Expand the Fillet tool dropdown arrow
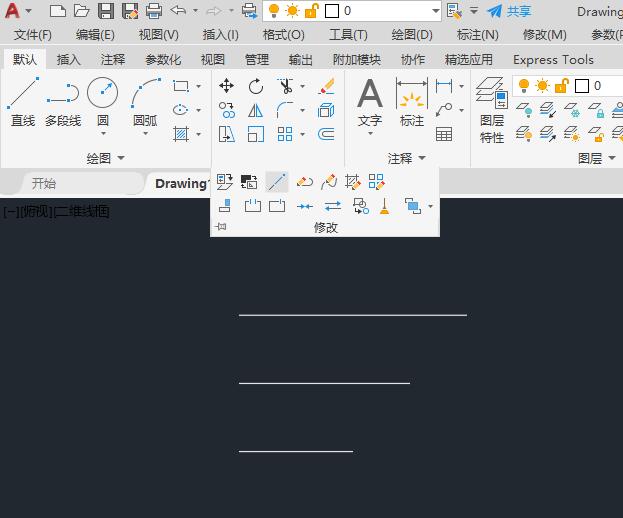This screenshot has height=518, width=623. (303, 110)
